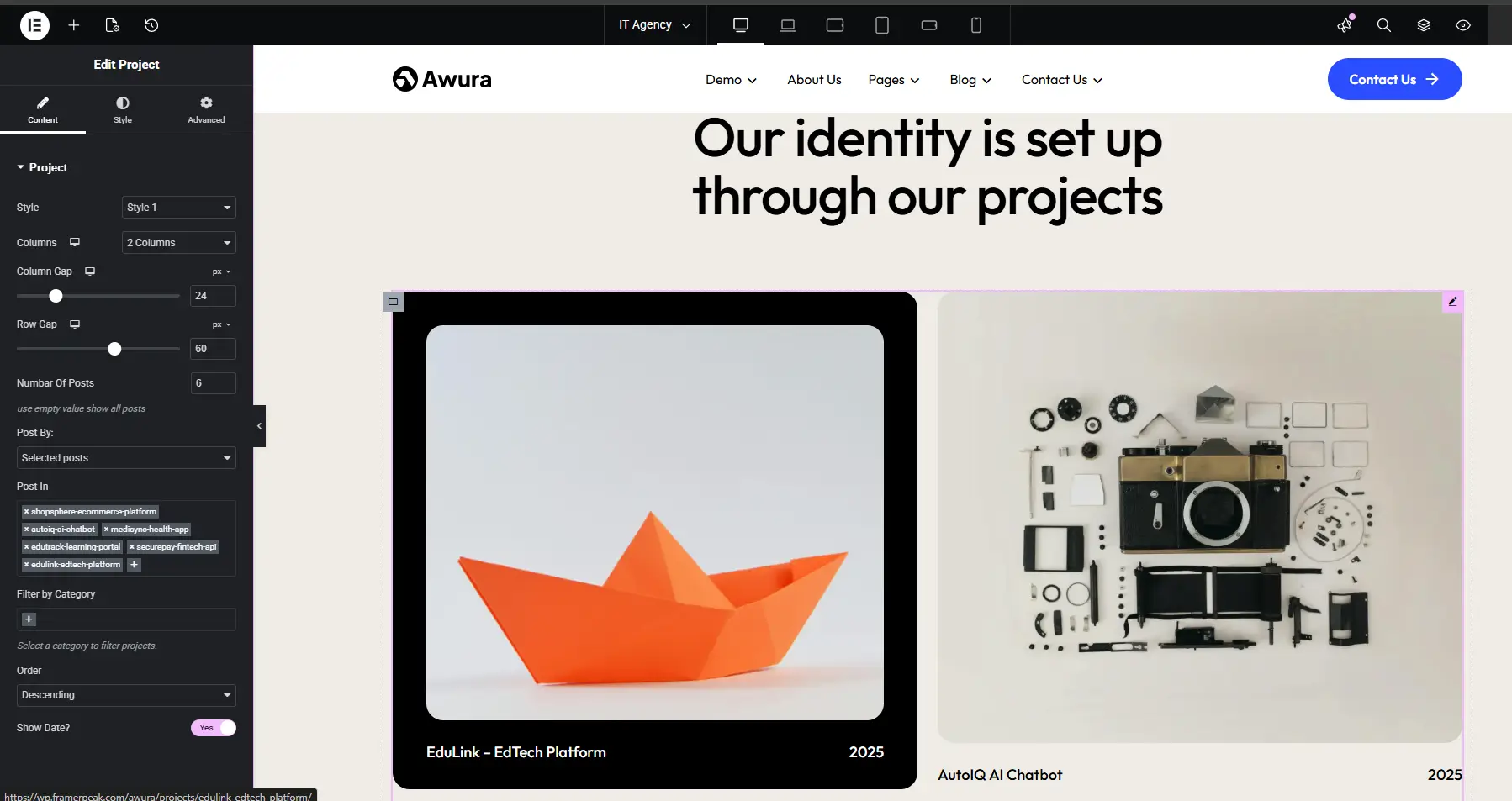Image resolution: width=1512 pixels, height=801 pixels.
Task: Open the Demo menu in site navigation
Action: (x=731, y=80)
